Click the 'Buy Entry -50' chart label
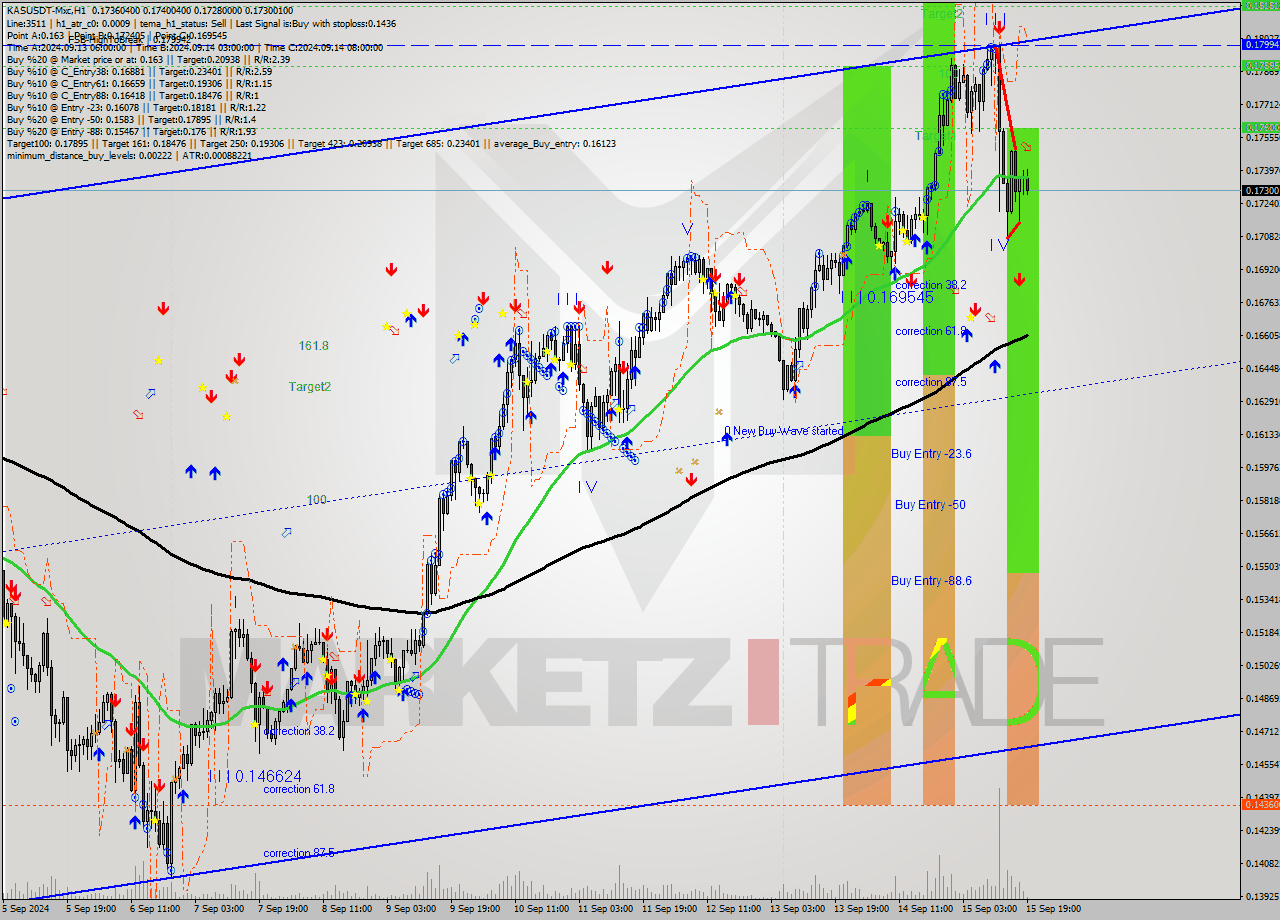1280x920 pixels. point(930,505)
